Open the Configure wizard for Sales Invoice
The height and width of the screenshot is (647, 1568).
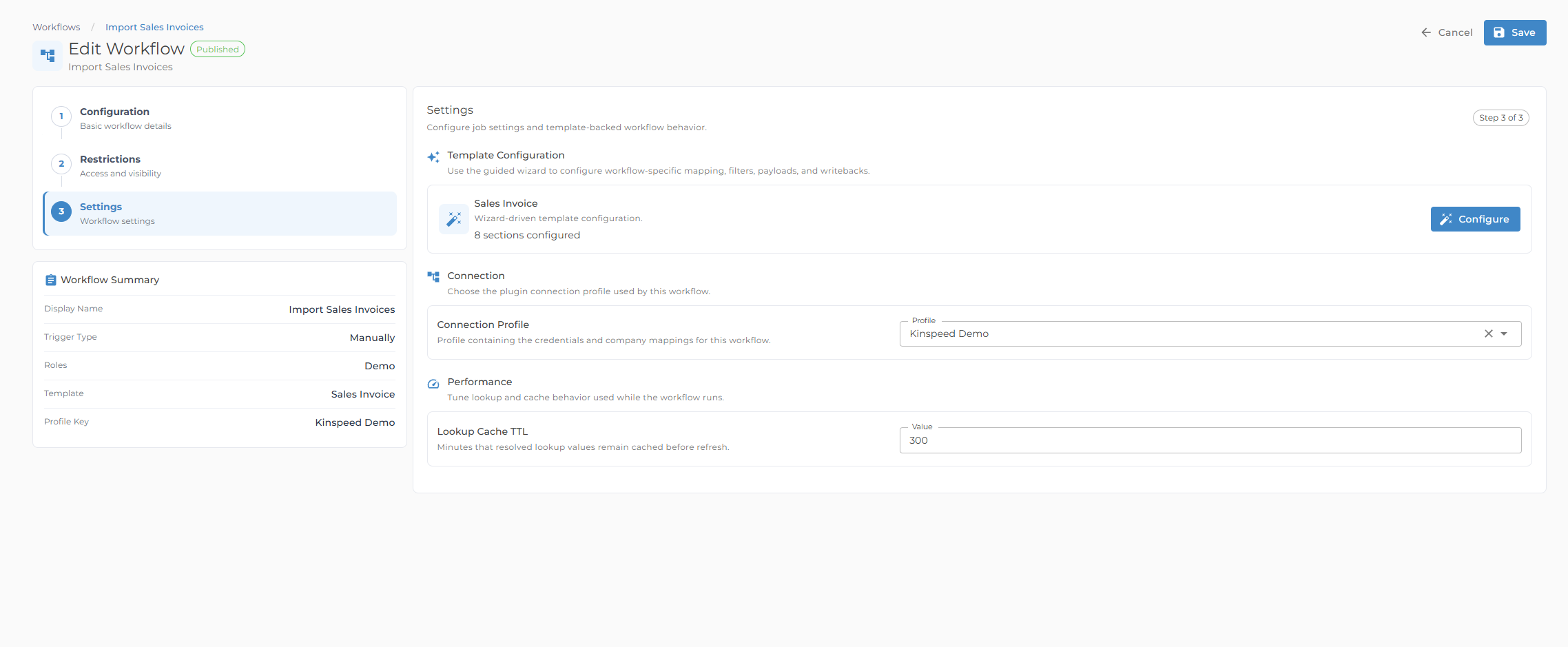coord(1475,219)
